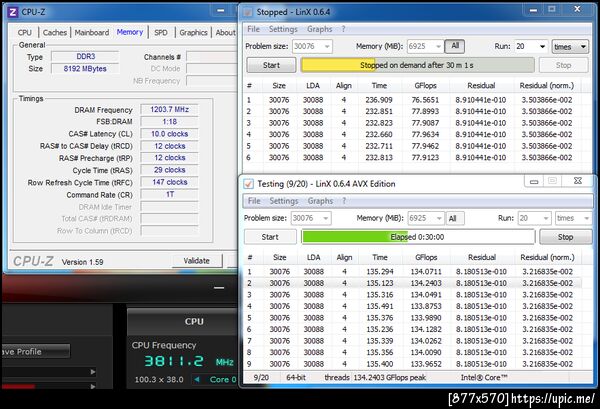The width and height of the screenshot is (600, 409).
Task: Switch to the Caches tab
Action: pyautogui.click(x=55, y=33)
